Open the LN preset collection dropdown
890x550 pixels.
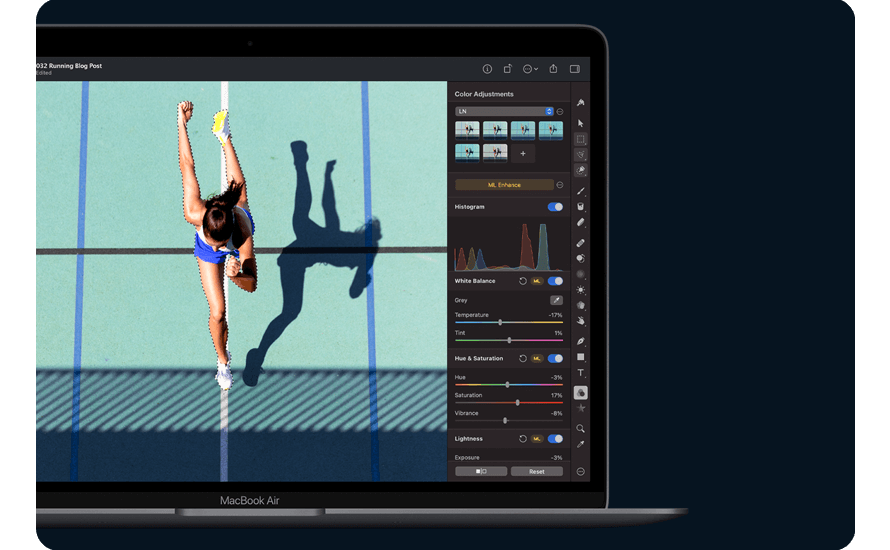pyautogui.click(x=504, y=111)
